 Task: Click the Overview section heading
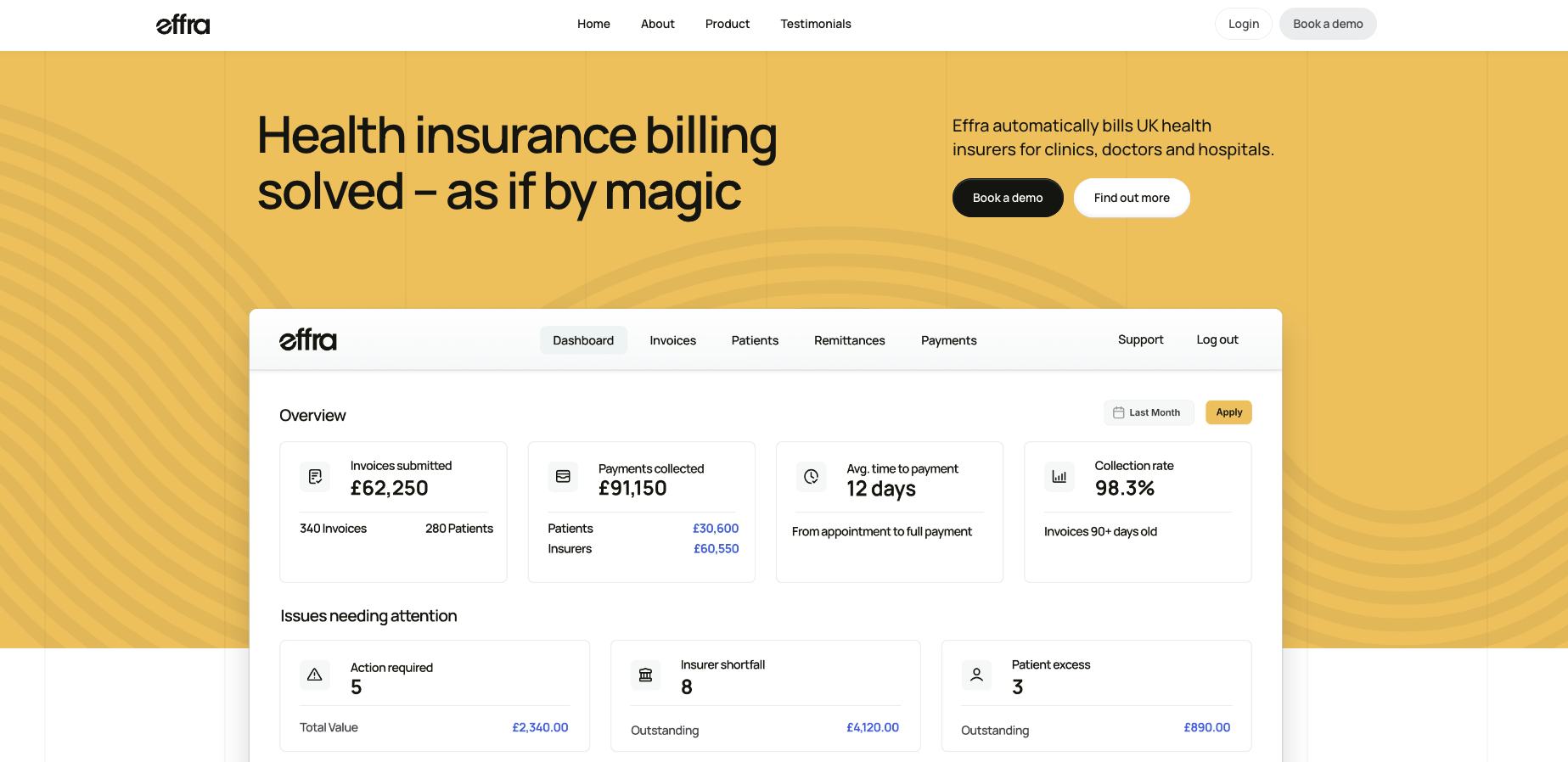(x=312, y=415)
